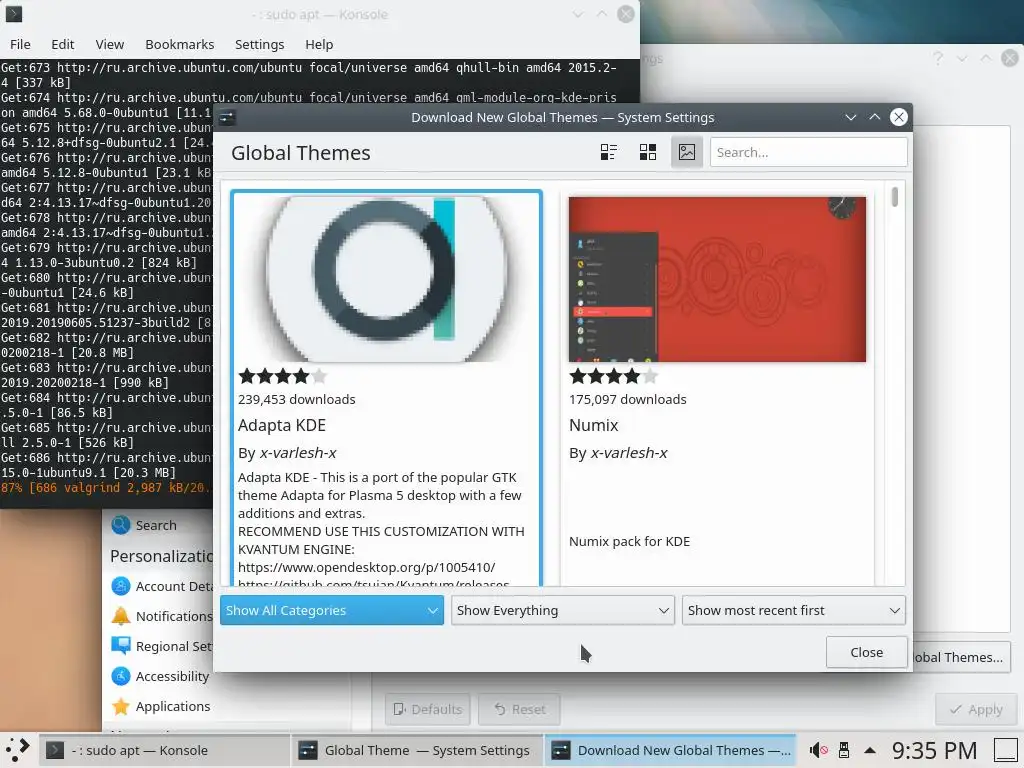The width and height of the screenshot is (1024, 768).
Task: Select the Adapta KDE title
Action: pyautogui.click(x=281, y=425)
